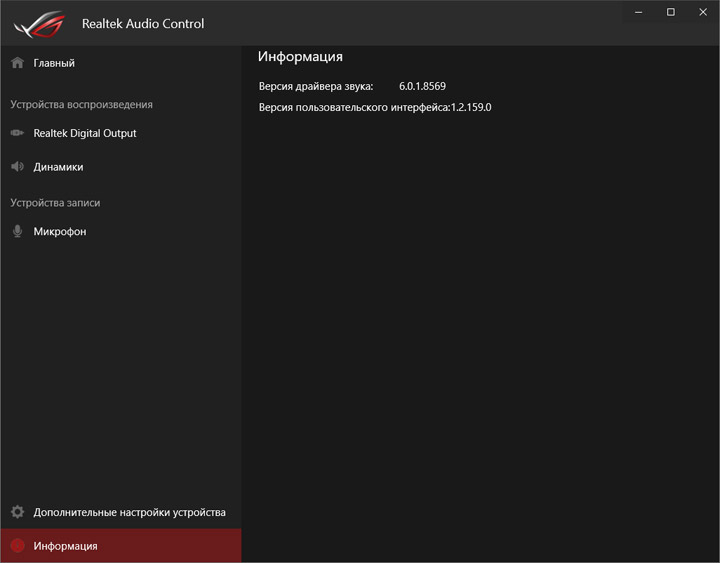Close the Realtek Audio Control window
This screenshot has width=720, height=563.
point(702,11)
